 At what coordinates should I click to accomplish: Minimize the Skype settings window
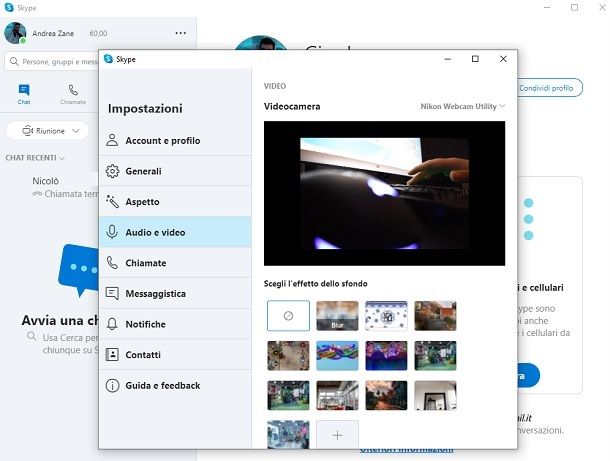(448, 59)
